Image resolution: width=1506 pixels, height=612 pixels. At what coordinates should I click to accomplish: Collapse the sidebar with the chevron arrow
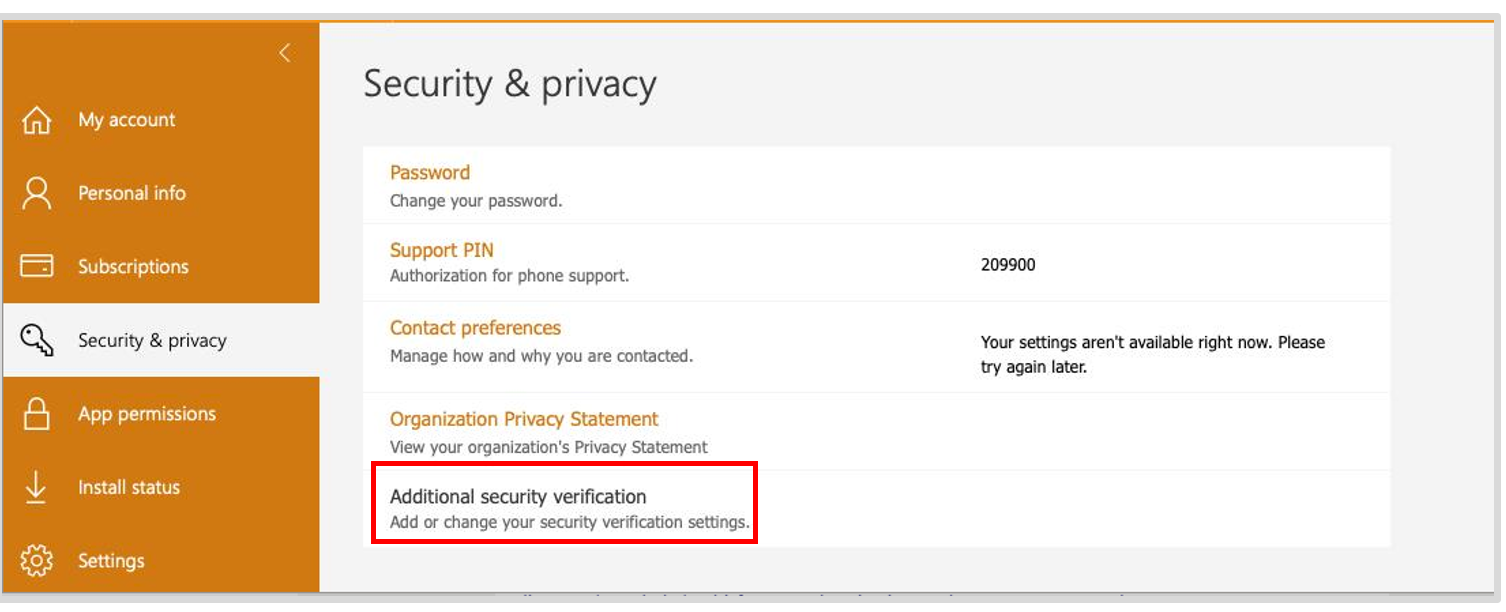(x=285, y=53)
